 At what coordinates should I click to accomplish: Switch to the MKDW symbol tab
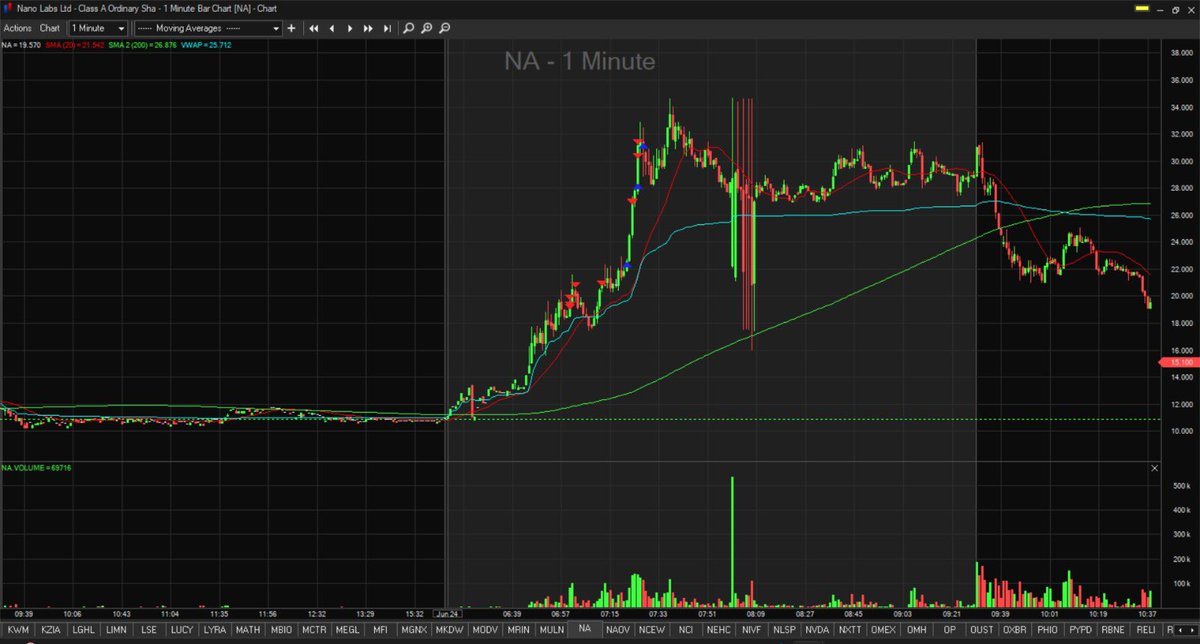pyautogui.click(x=449, y=630)
